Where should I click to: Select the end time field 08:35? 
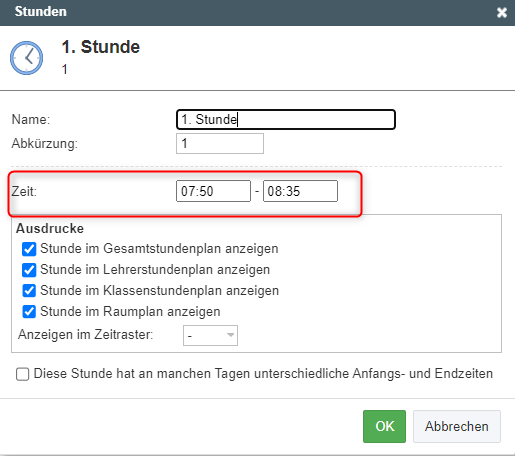pos(300,191)
